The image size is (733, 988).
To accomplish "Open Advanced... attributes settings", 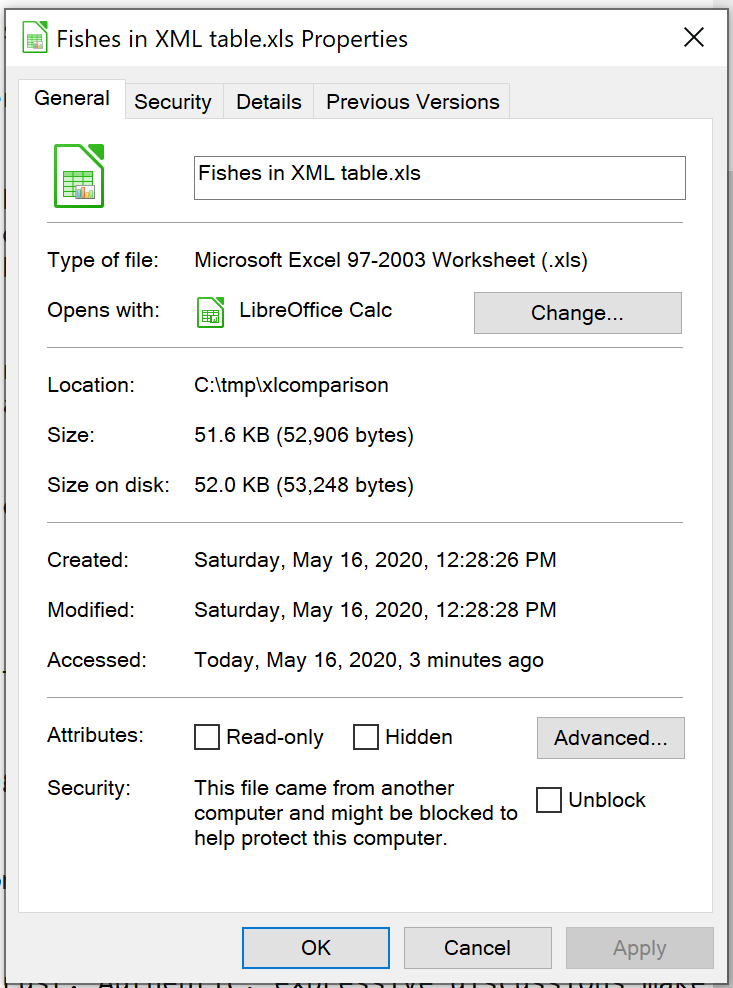I will (x=611, y=737).
